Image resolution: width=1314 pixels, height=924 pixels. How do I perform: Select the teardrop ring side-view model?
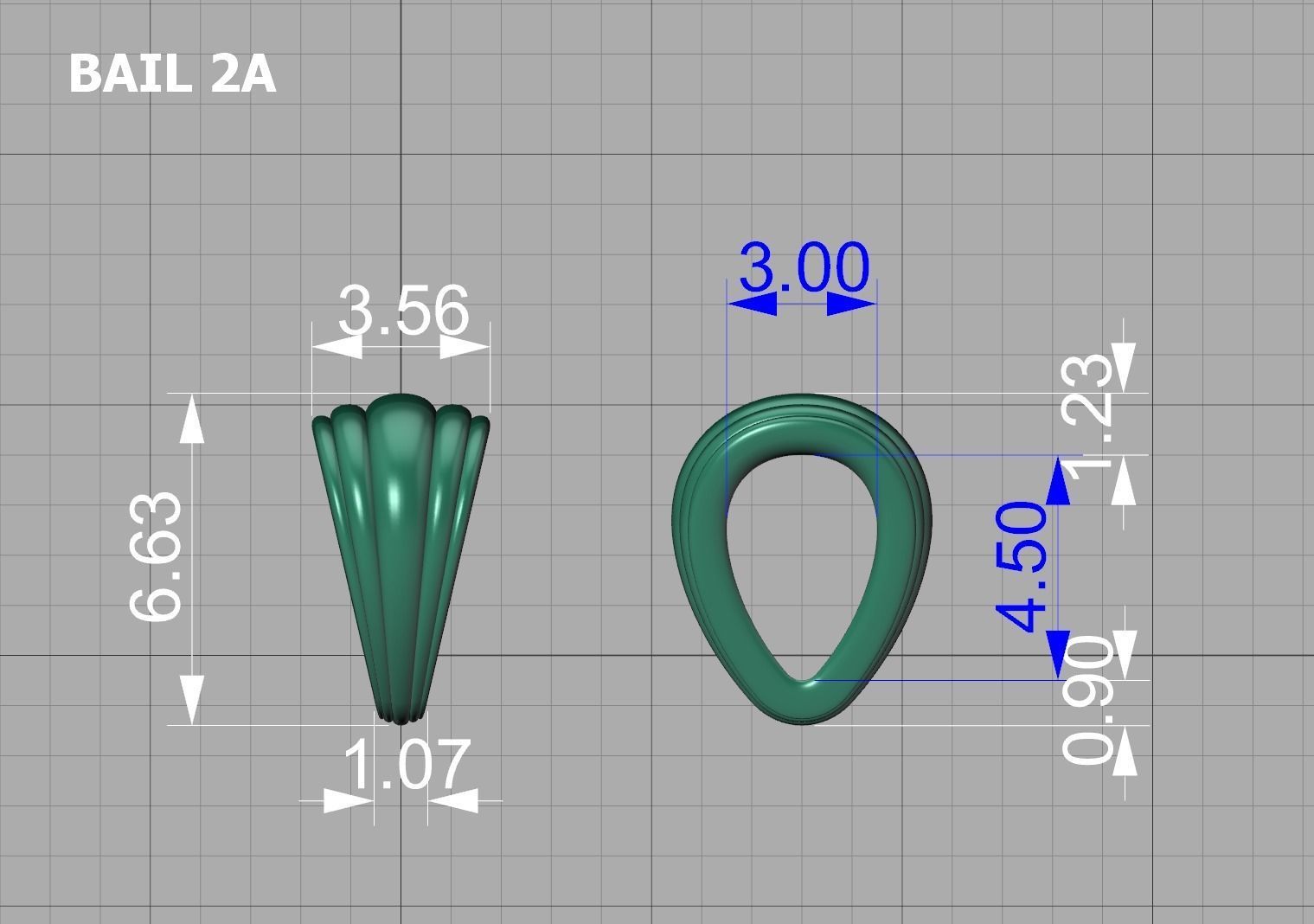pyautogui.click(x=802, y=559)
